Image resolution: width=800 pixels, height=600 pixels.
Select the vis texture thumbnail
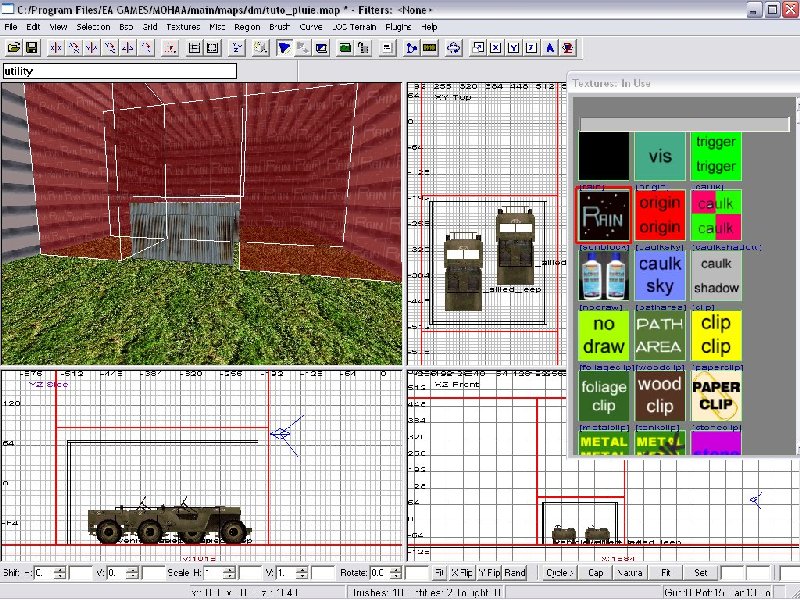coord(660,156)
